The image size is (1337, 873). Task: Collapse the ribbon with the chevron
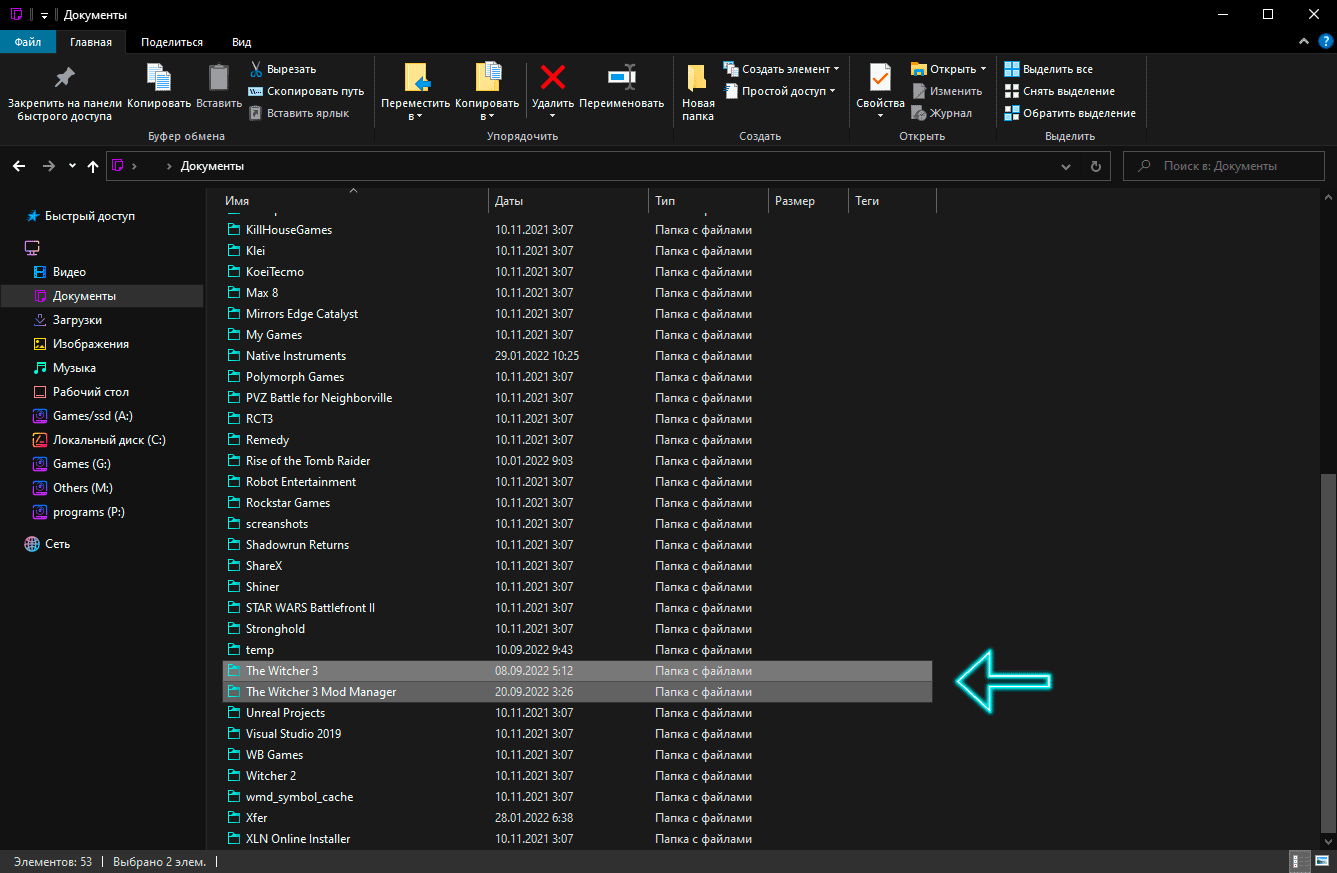point(1303,42)
